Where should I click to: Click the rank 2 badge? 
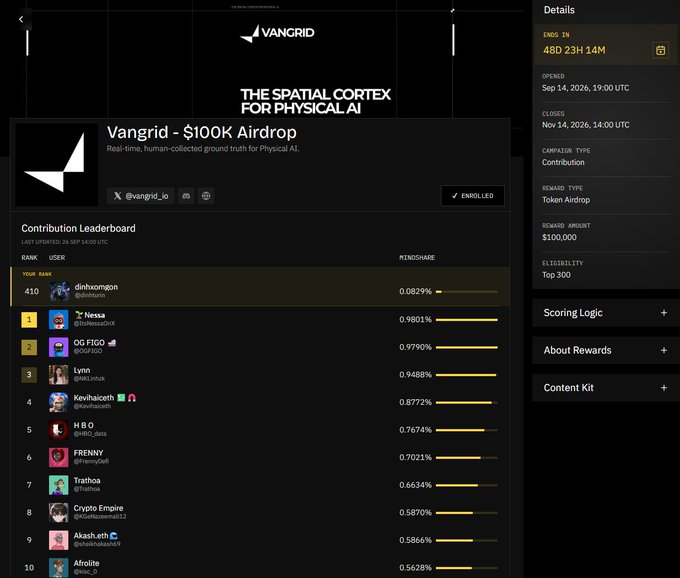coord(29,347)
